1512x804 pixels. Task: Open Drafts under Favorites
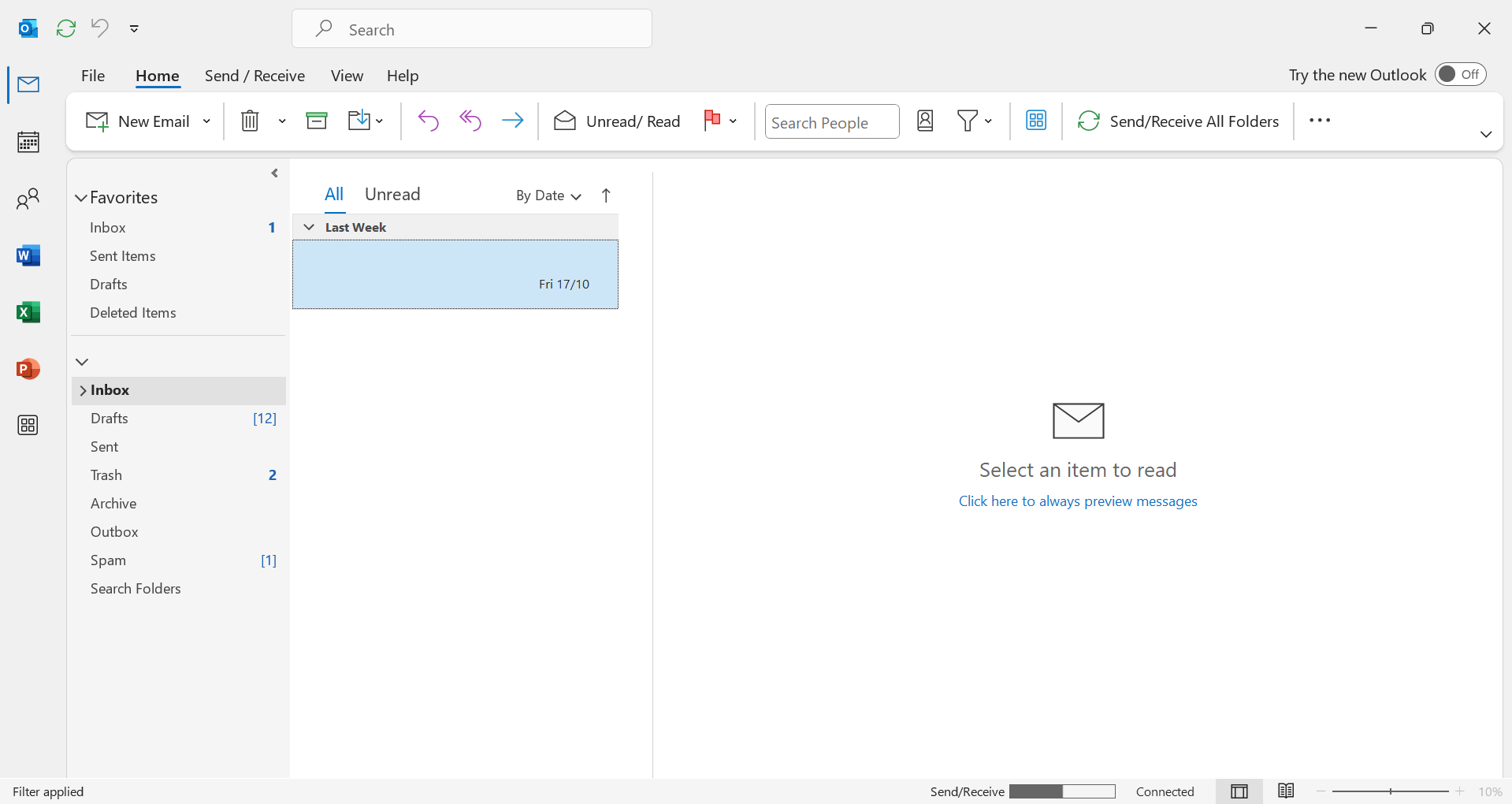179,285
